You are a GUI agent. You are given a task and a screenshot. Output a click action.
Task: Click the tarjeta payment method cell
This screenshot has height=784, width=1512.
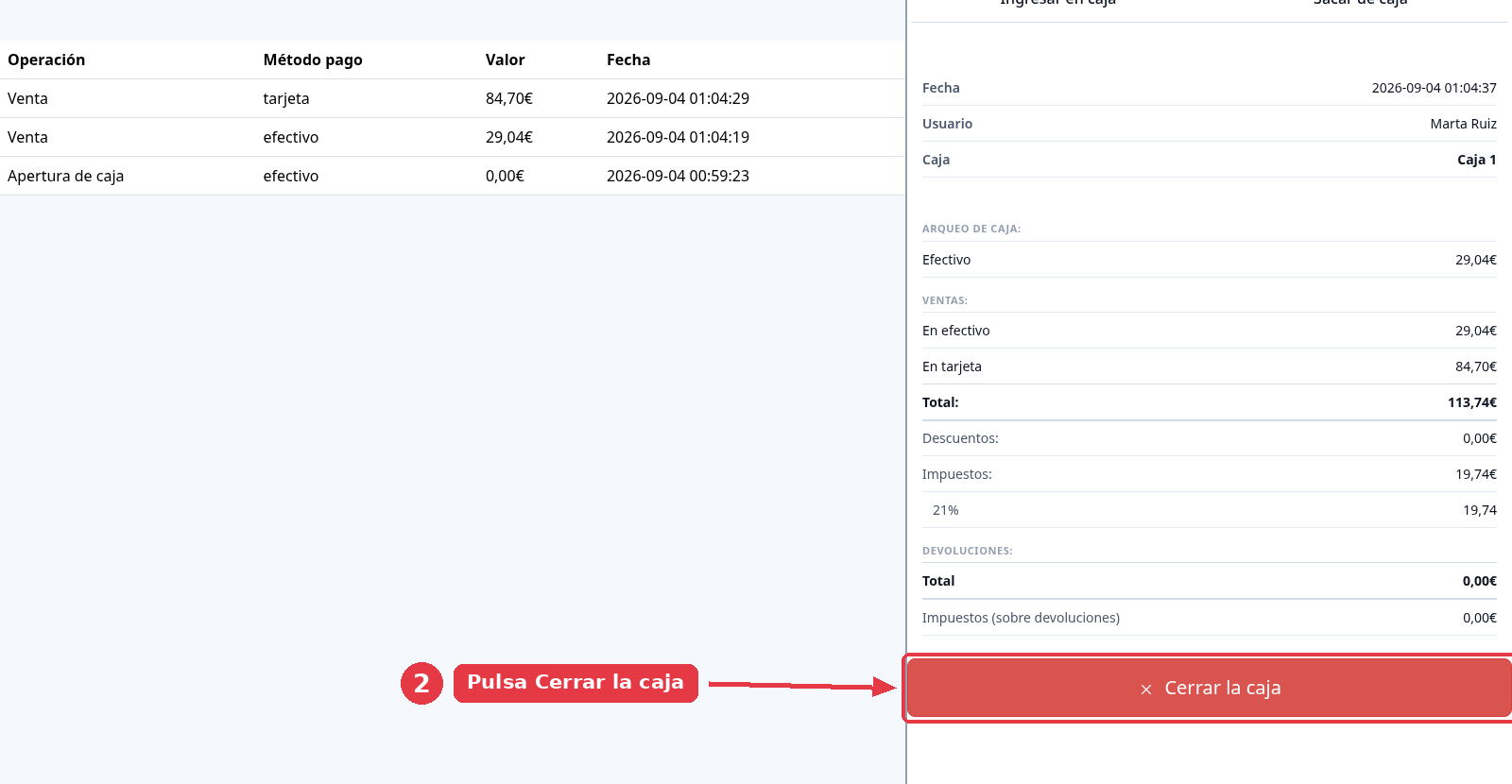coord(286,98)
